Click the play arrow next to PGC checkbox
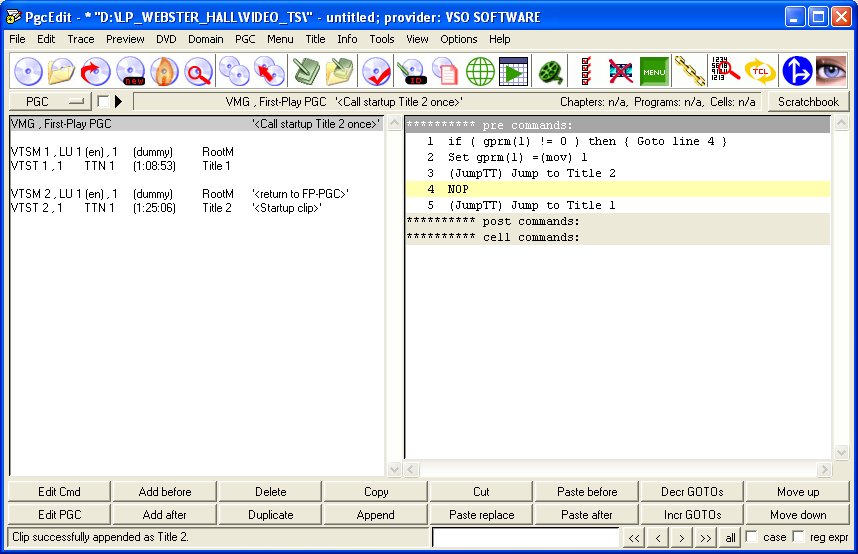Screen dimensions: 858x554 click(x=119, y=102)
